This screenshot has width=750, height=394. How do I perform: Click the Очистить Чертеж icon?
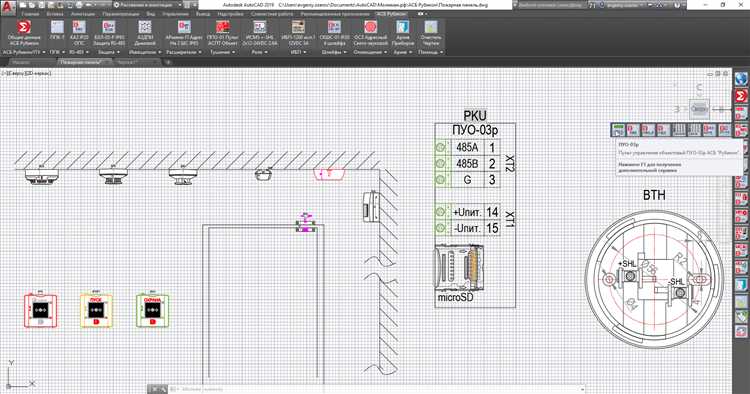click(431, 33)
